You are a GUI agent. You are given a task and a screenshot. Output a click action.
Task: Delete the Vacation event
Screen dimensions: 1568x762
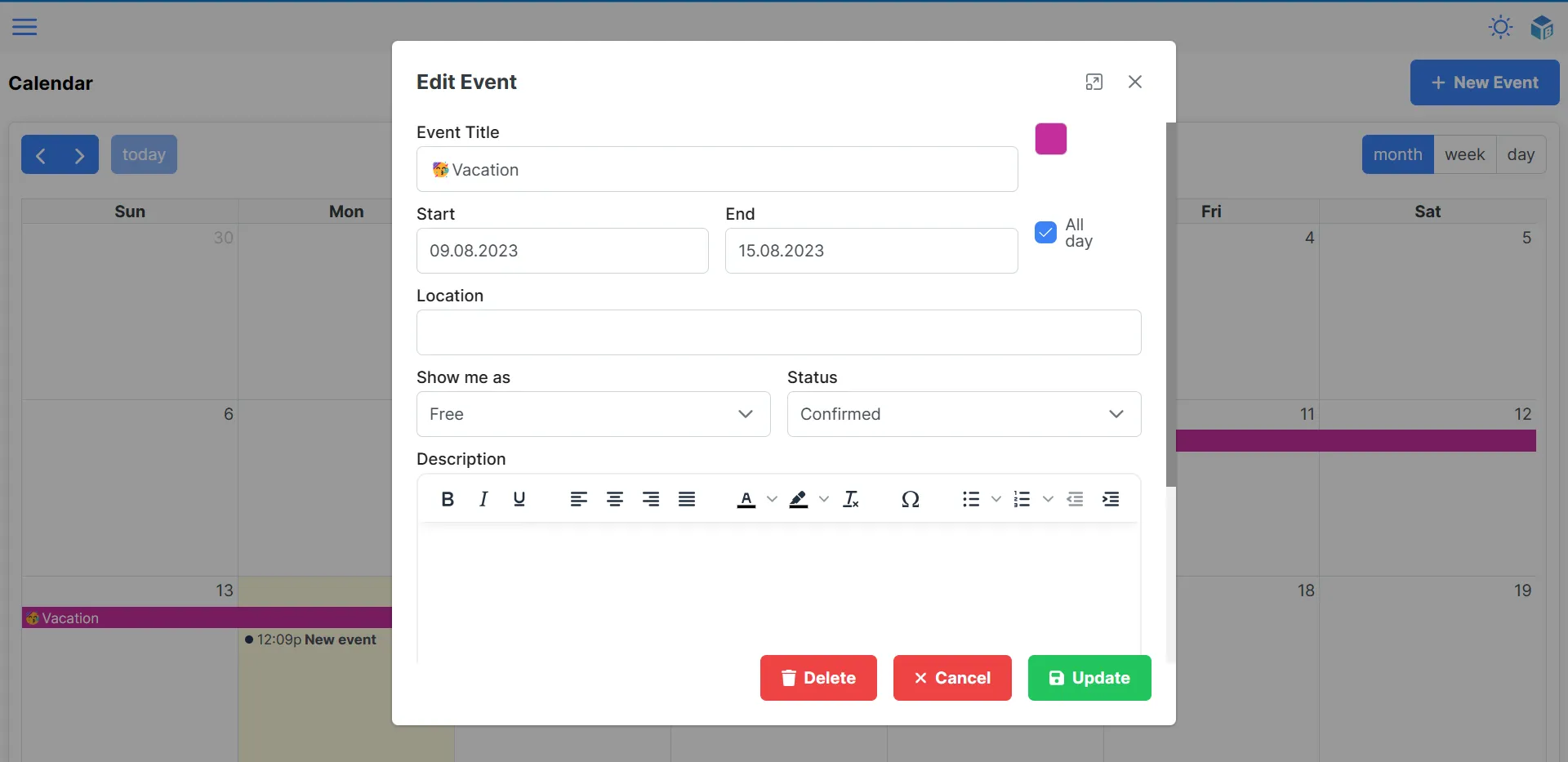[x=817, y=678]
